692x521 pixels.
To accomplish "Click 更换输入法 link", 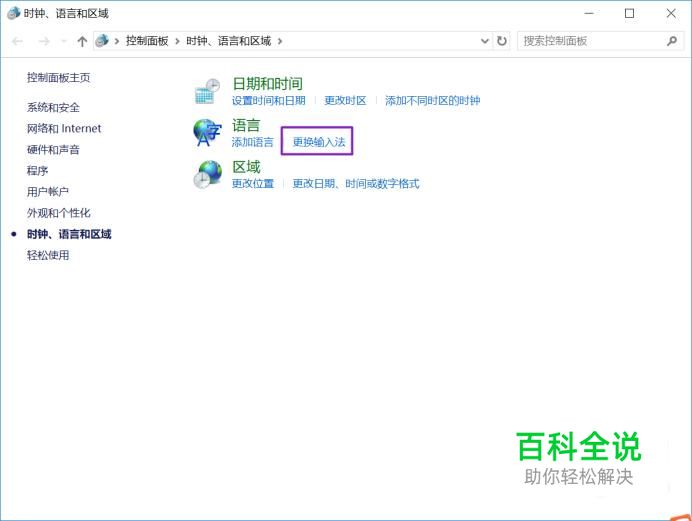I will [319, 142].
